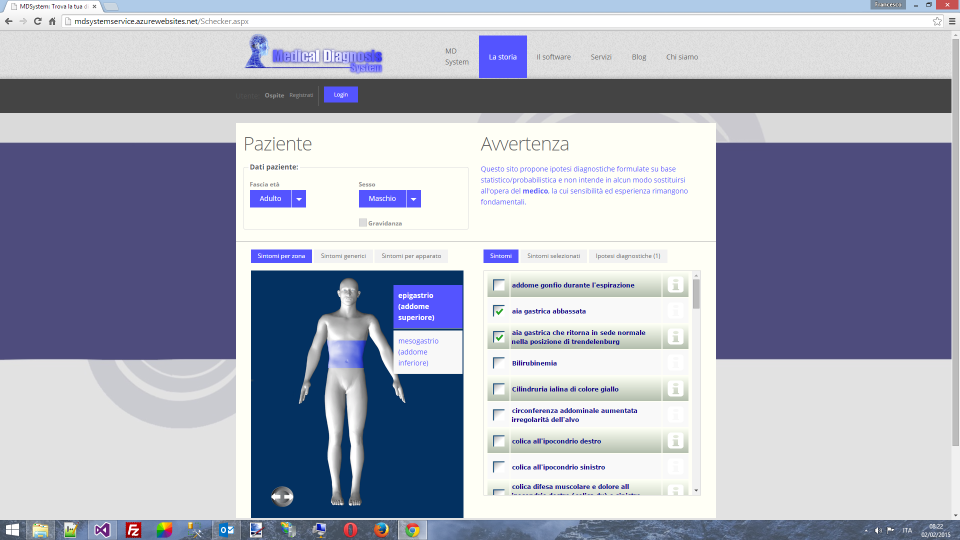The image size is (960, 540).
Task: Click the symptoms list scrollbar down arrow
Action: [696, 490]
